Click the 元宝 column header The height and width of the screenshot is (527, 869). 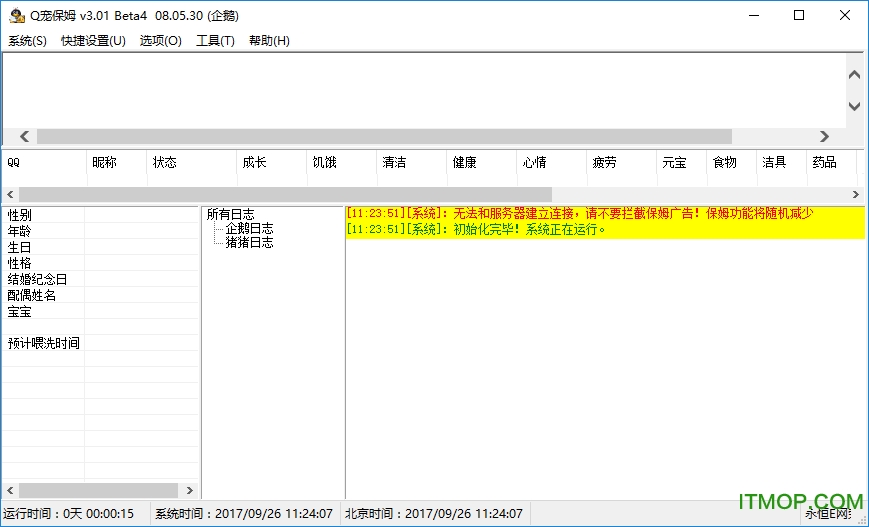click(x=681, y=162)
